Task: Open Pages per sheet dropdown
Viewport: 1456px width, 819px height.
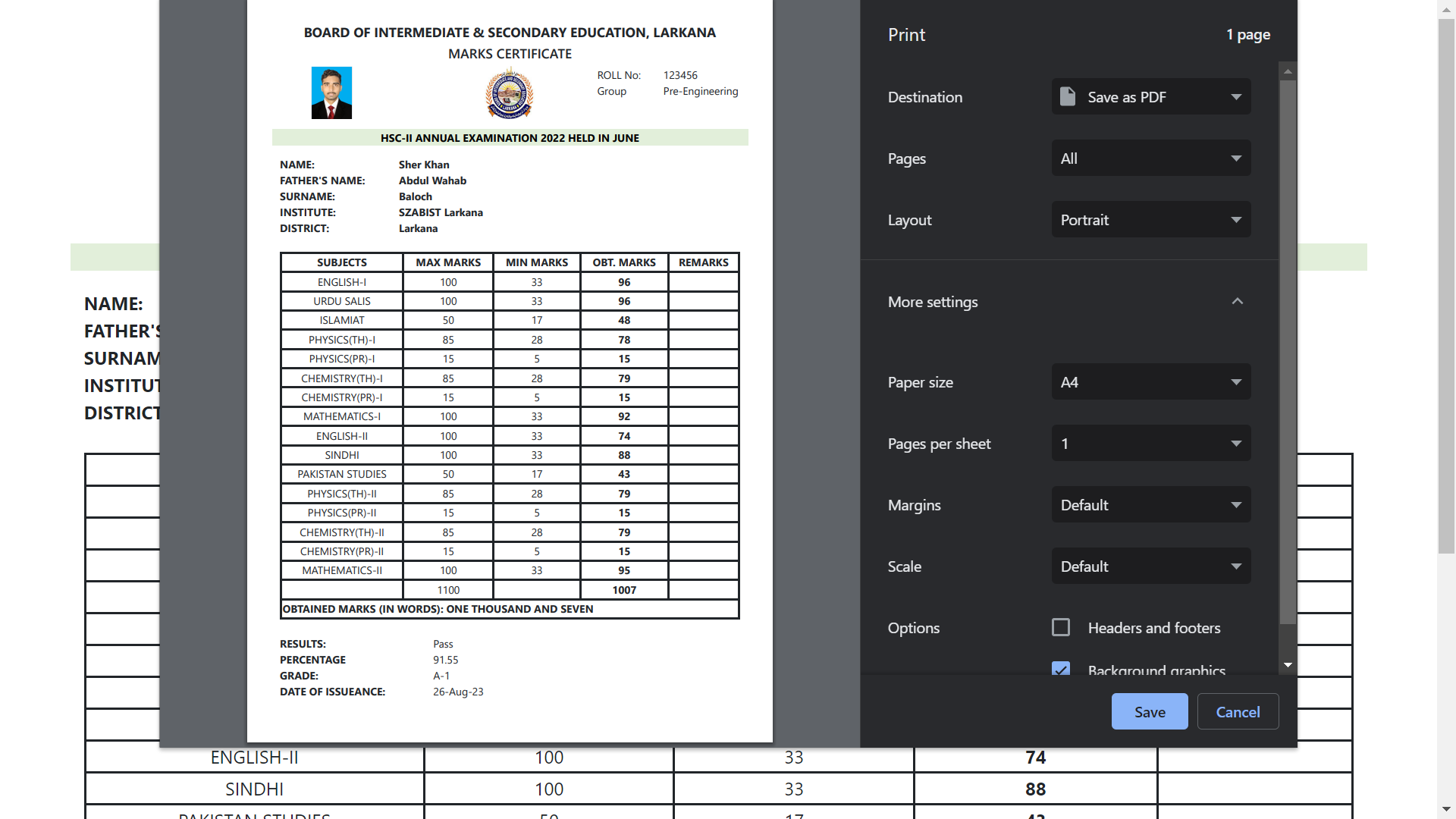Action: (1150, 444)
